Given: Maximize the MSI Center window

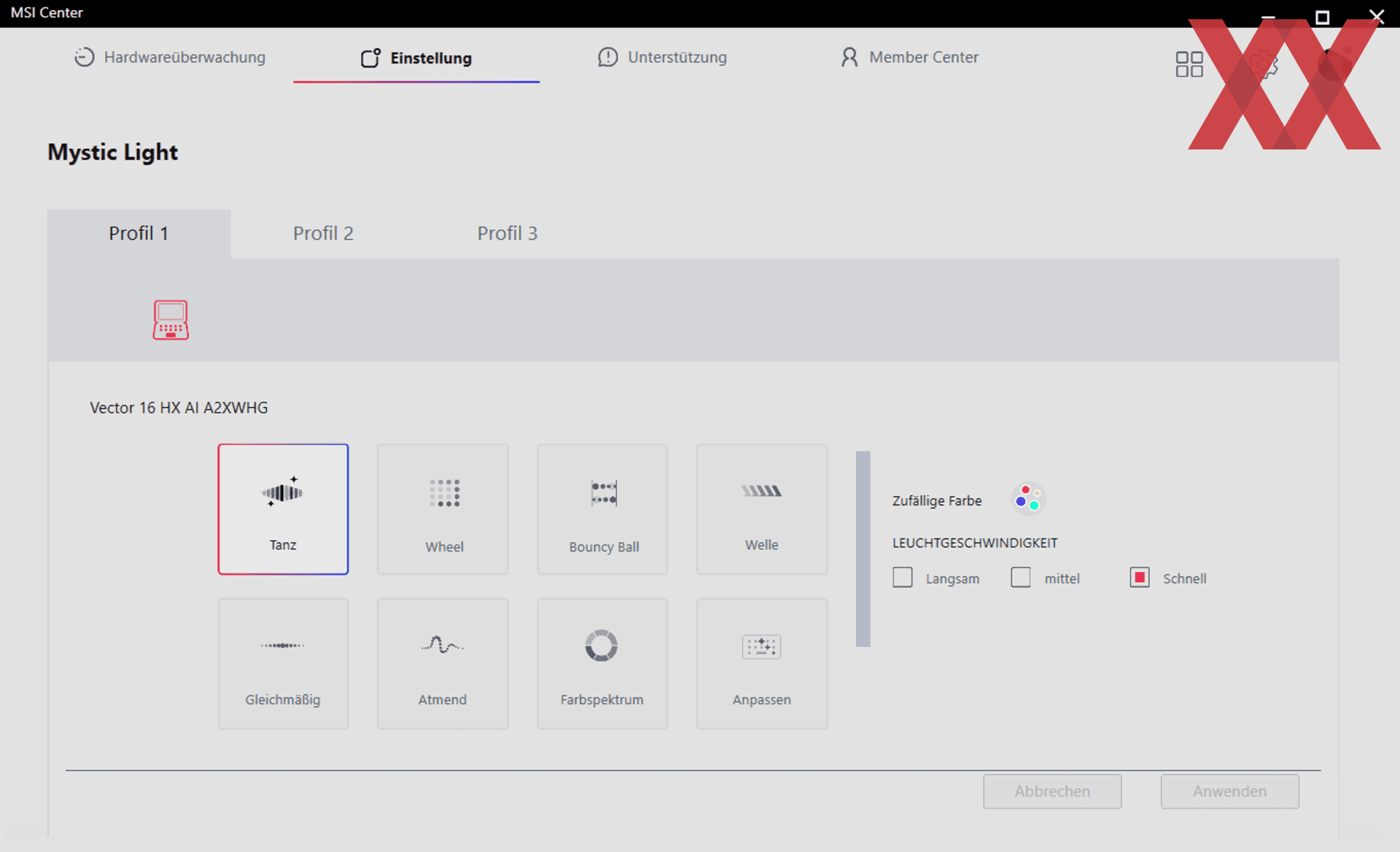Looking at the screenshot, I should [x=1322, y=17].
